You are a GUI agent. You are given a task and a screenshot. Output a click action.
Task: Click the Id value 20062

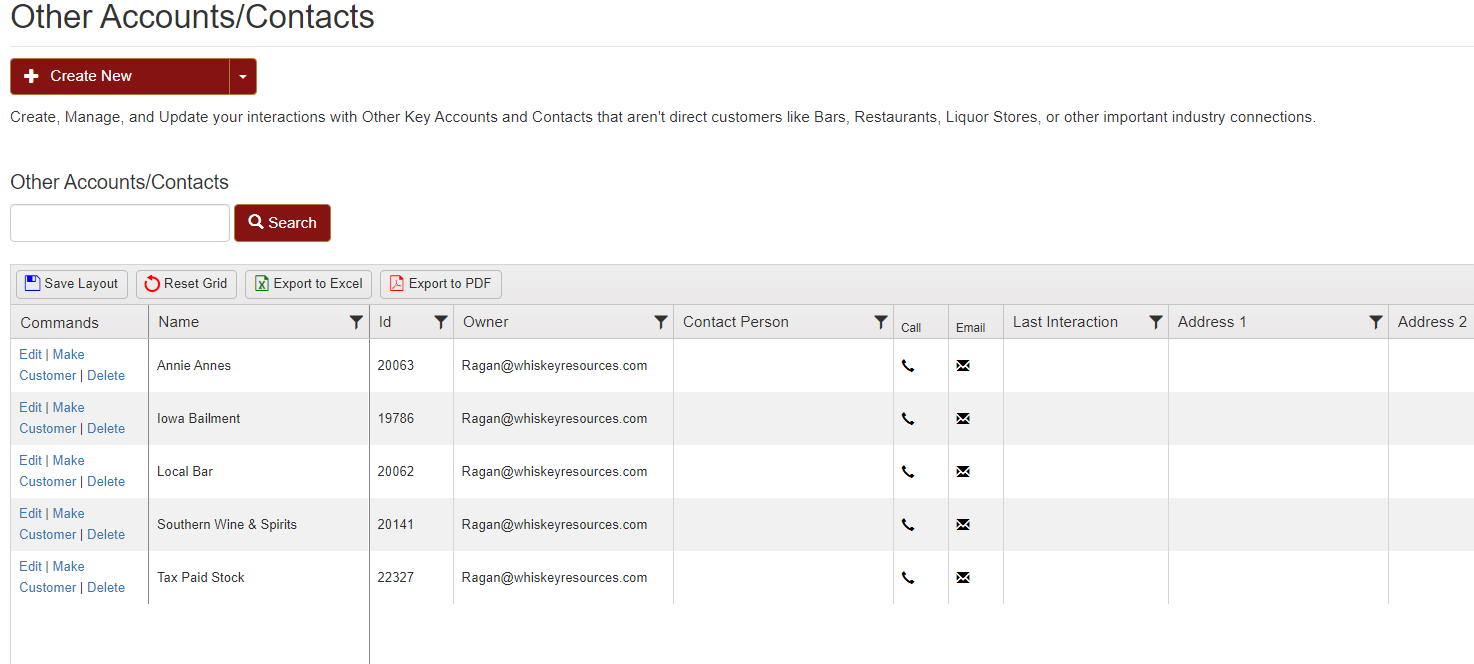[395, 472]
